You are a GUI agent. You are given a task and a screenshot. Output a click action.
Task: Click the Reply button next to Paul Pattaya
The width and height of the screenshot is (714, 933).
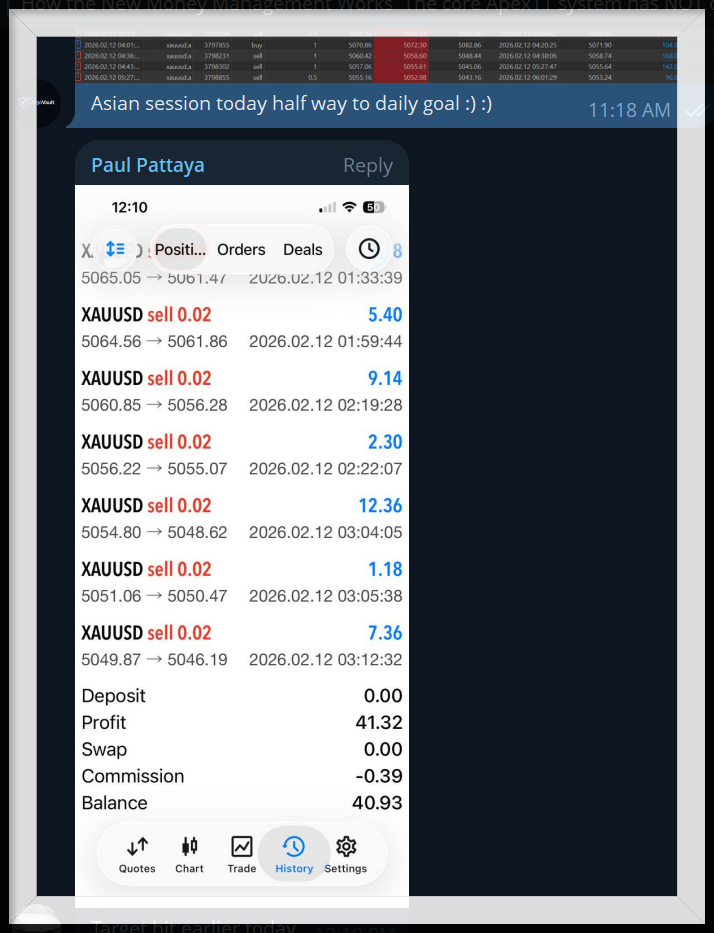(367, 166)
